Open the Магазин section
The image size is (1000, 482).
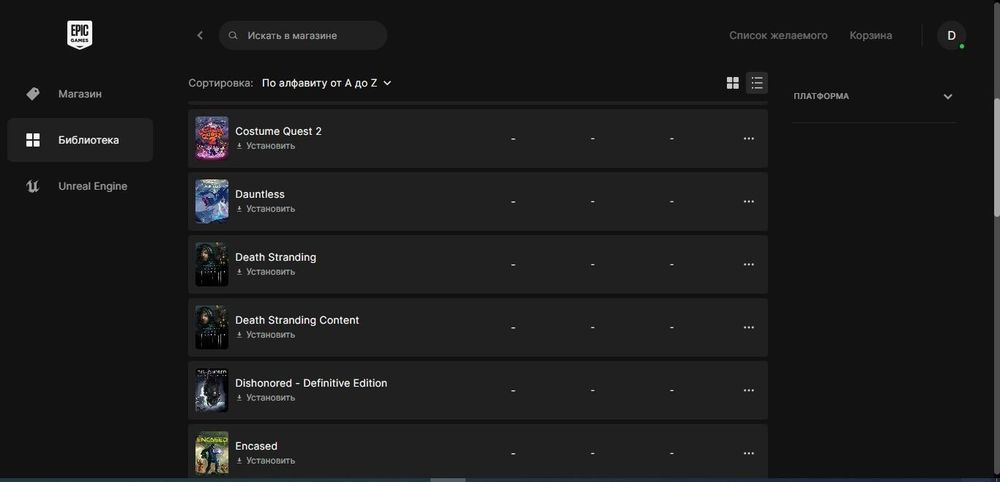[x=80, y=94]
